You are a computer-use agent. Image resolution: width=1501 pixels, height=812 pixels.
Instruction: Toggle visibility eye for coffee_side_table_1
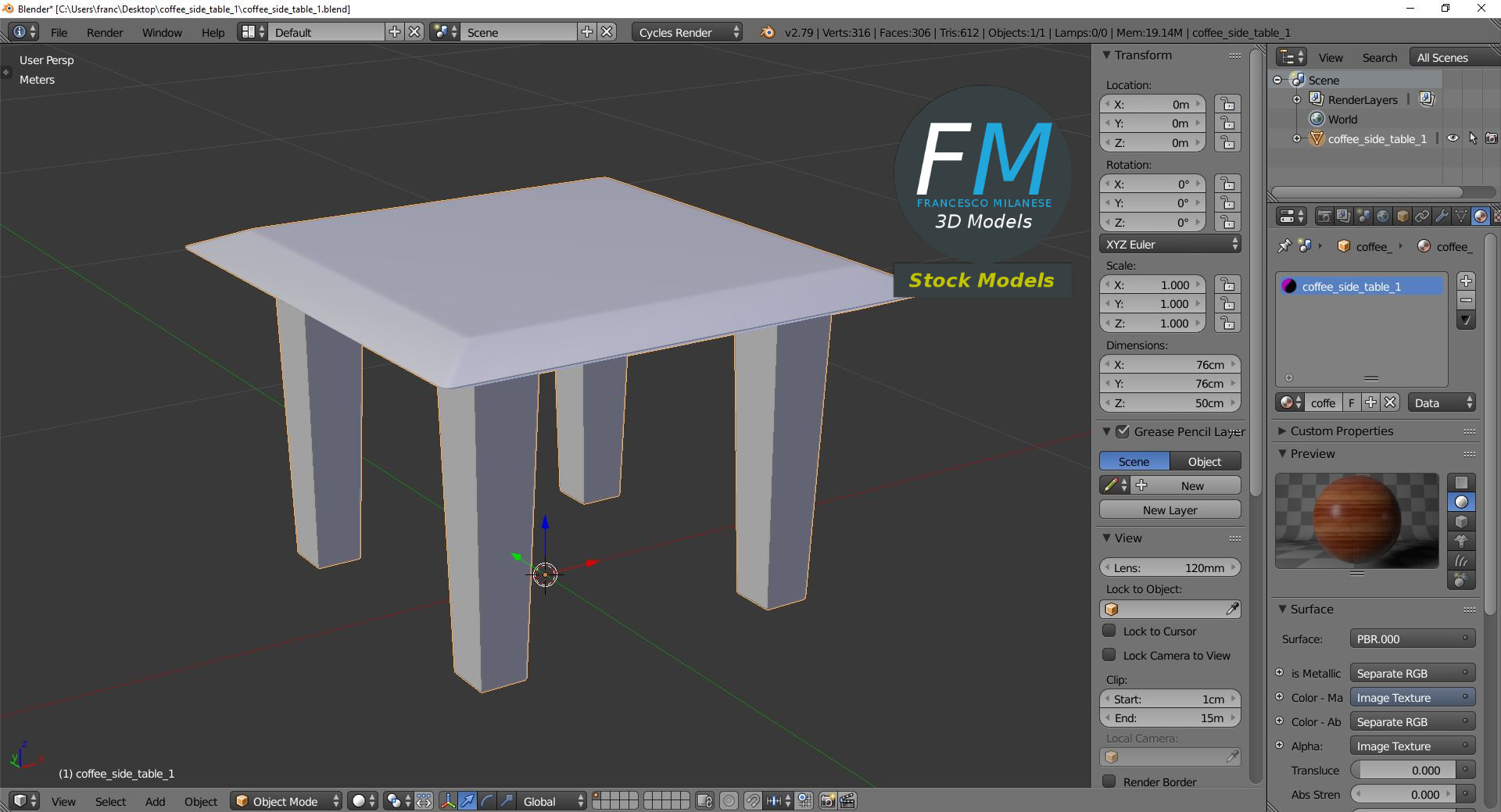1453,138
